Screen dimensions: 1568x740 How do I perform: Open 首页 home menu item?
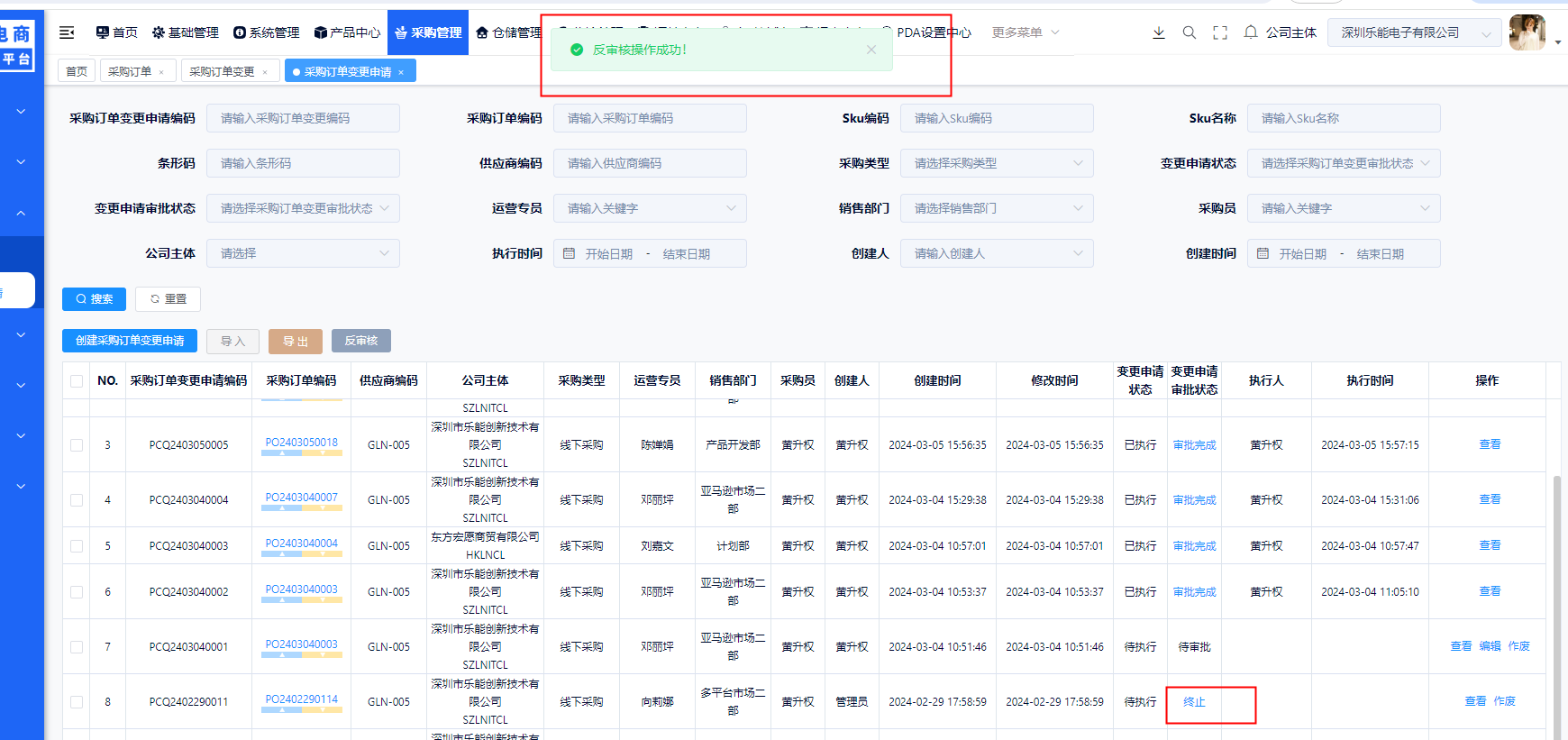pyautogui.click(x=116, y=32)
